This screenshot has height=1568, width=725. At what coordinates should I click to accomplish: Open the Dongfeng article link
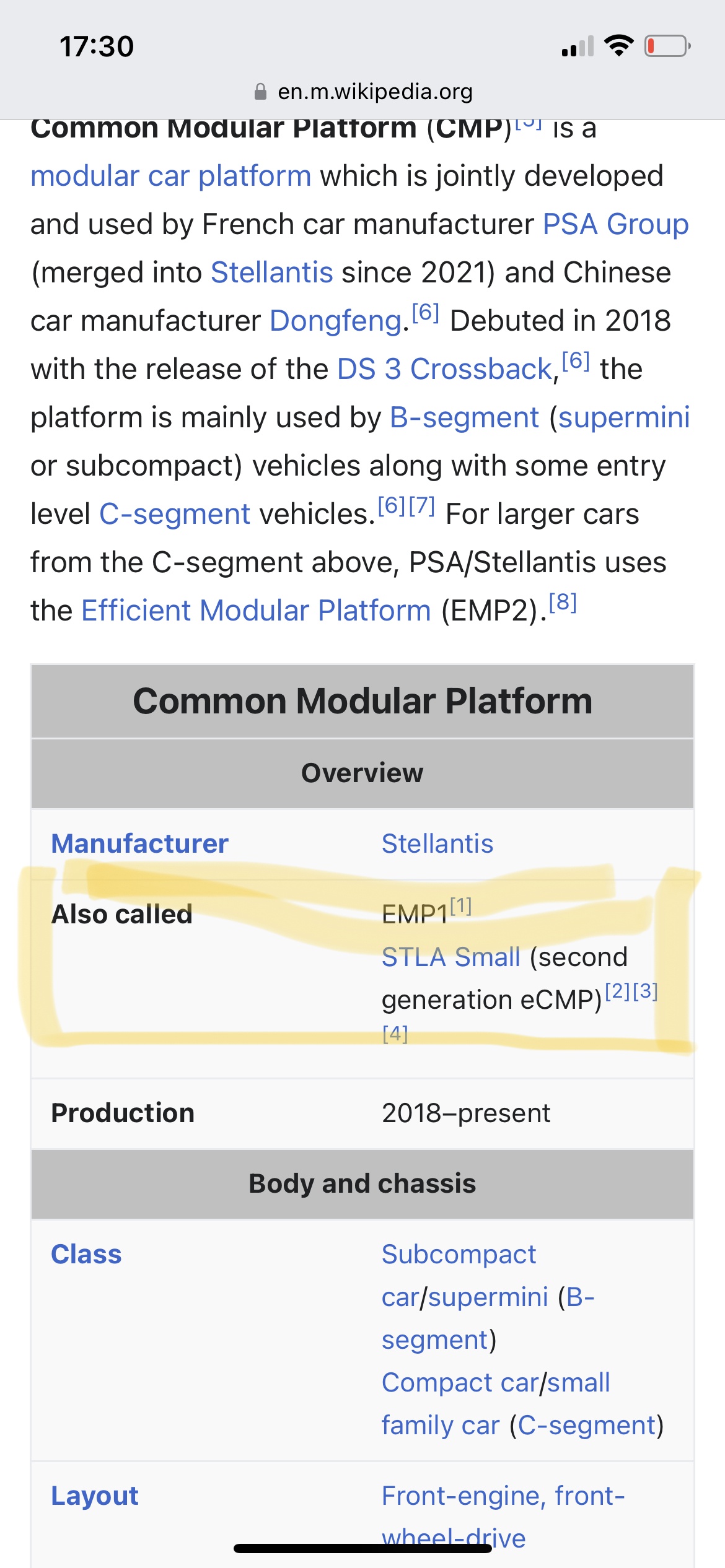[336, 321]
